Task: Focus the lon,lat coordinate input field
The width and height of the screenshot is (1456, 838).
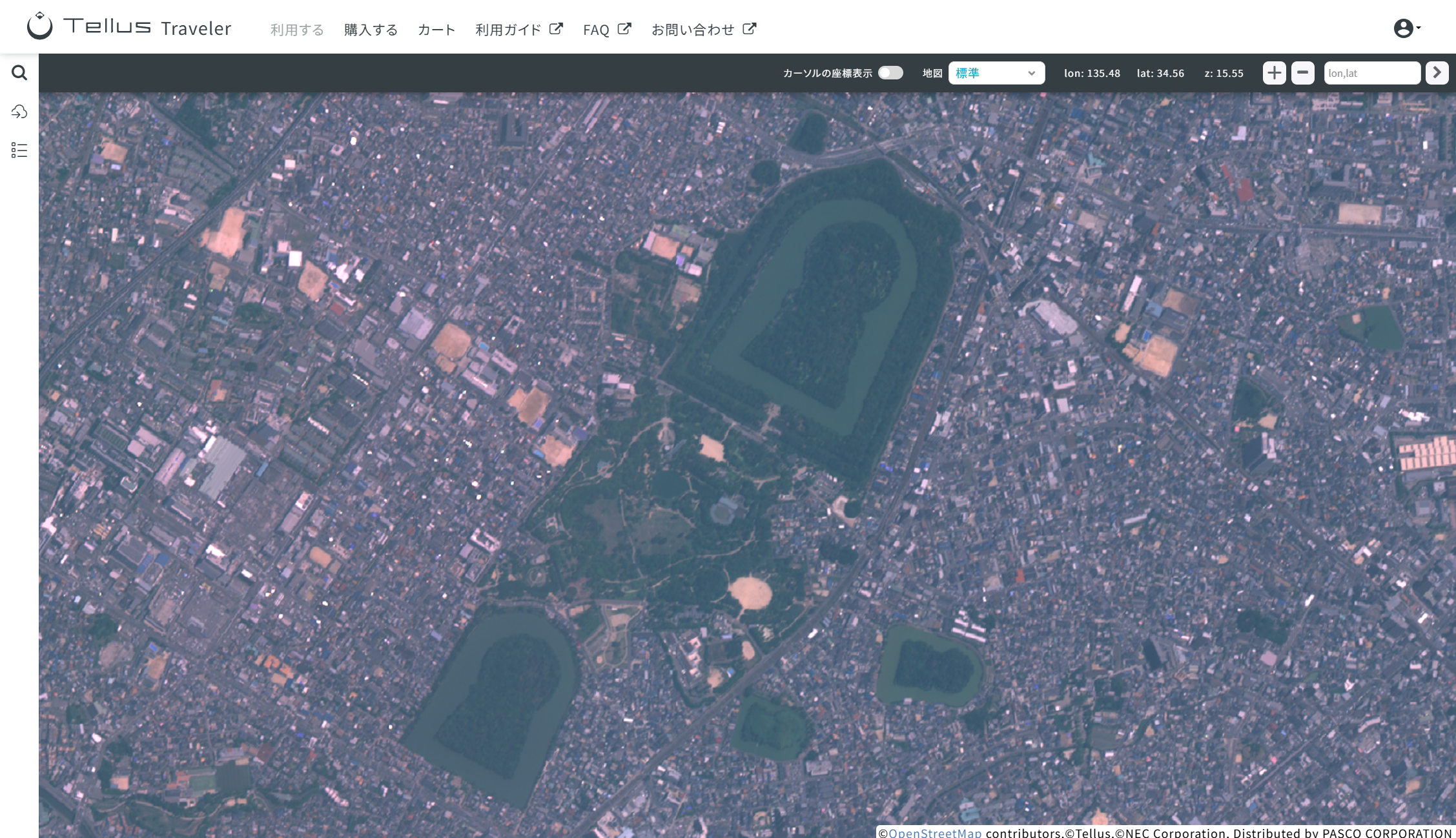Action: 1372,73
